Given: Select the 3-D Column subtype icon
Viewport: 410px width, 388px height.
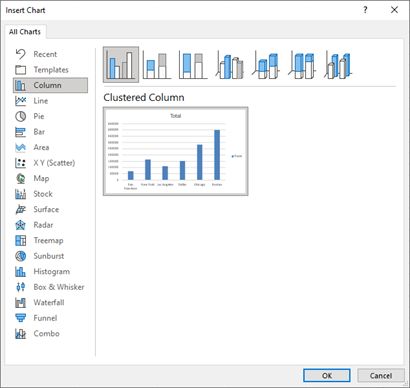Looking at the screenshot, I should [338, 64].
